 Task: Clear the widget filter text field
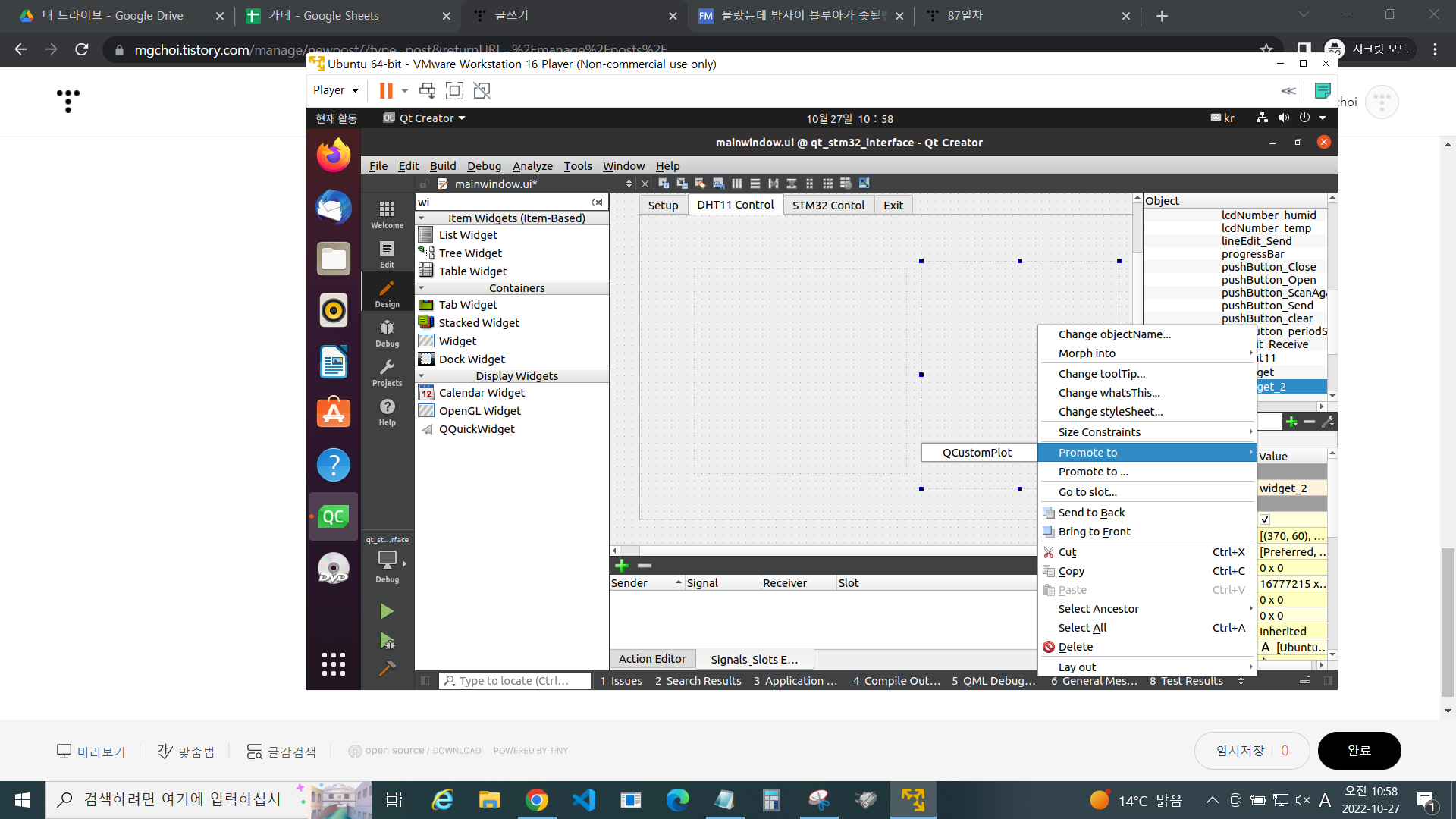598,202
